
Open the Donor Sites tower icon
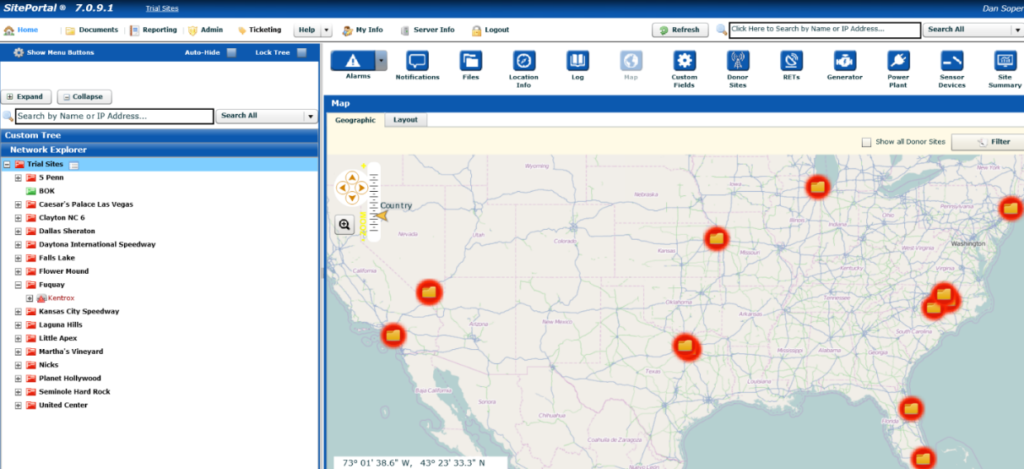tap(738, 61)
